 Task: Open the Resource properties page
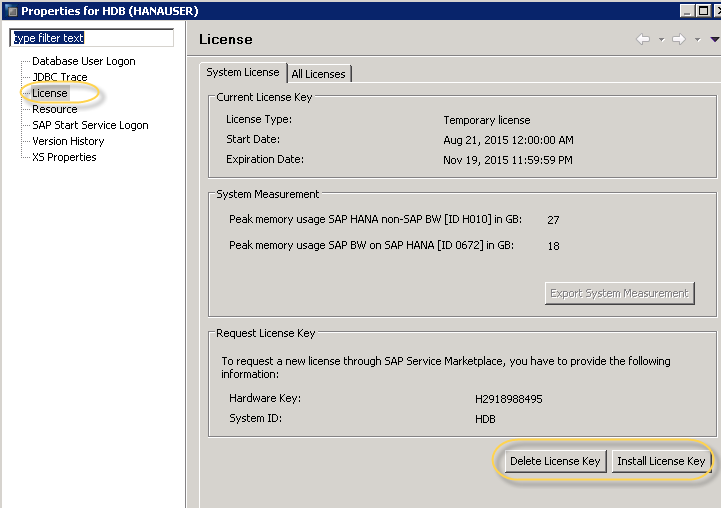click(54, 109)
